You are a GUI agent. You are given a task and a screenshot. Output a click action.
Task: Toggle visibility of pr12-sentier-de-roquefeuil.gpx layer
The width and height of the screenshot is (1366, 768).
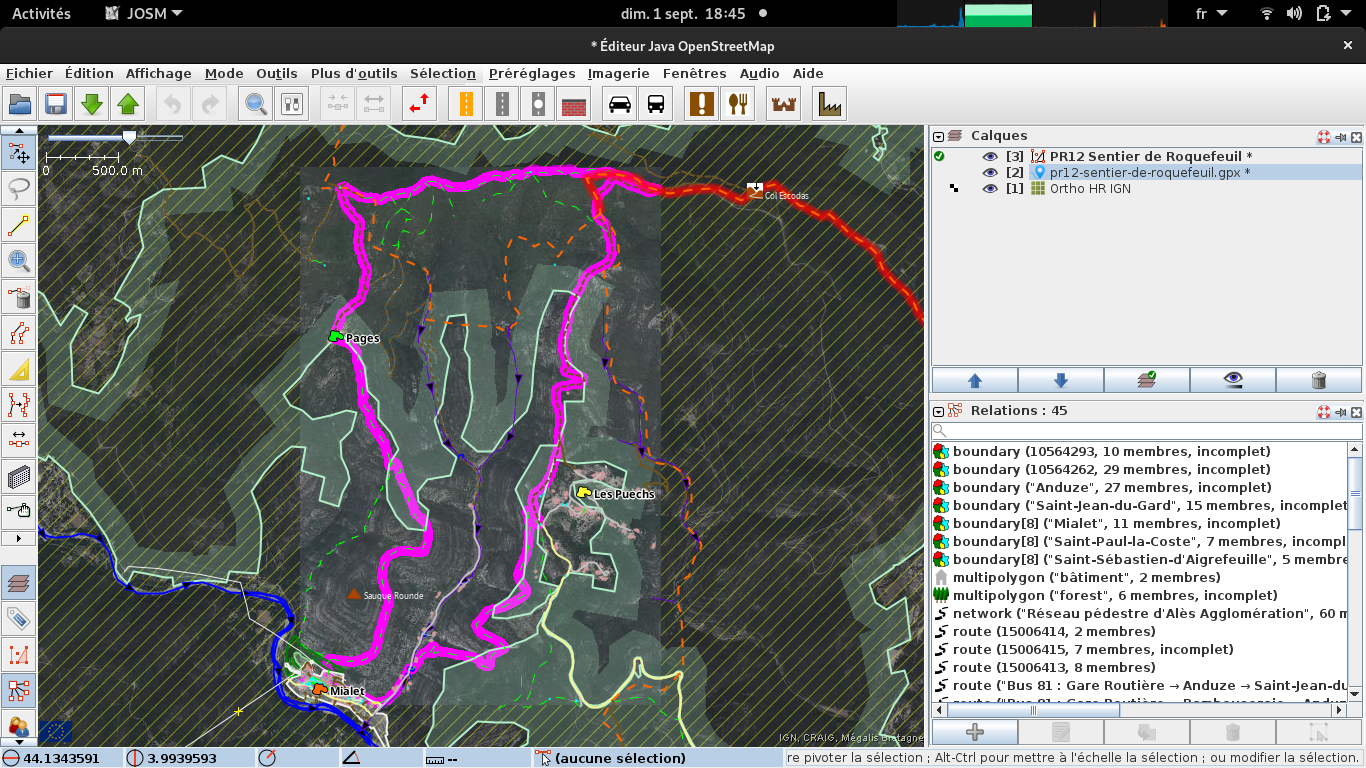[990, 172]
